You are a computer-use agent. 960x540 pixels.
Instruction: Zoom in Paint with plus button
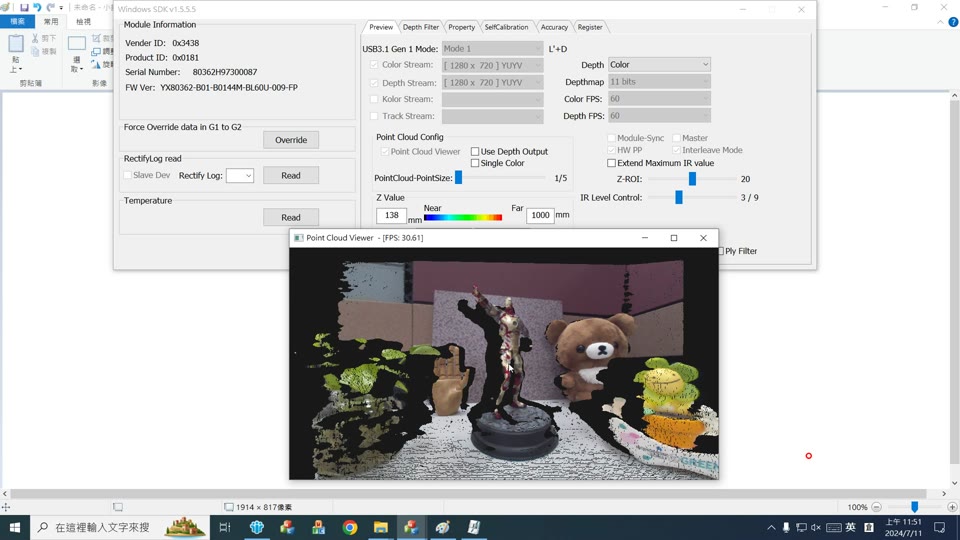coord(951,507)
